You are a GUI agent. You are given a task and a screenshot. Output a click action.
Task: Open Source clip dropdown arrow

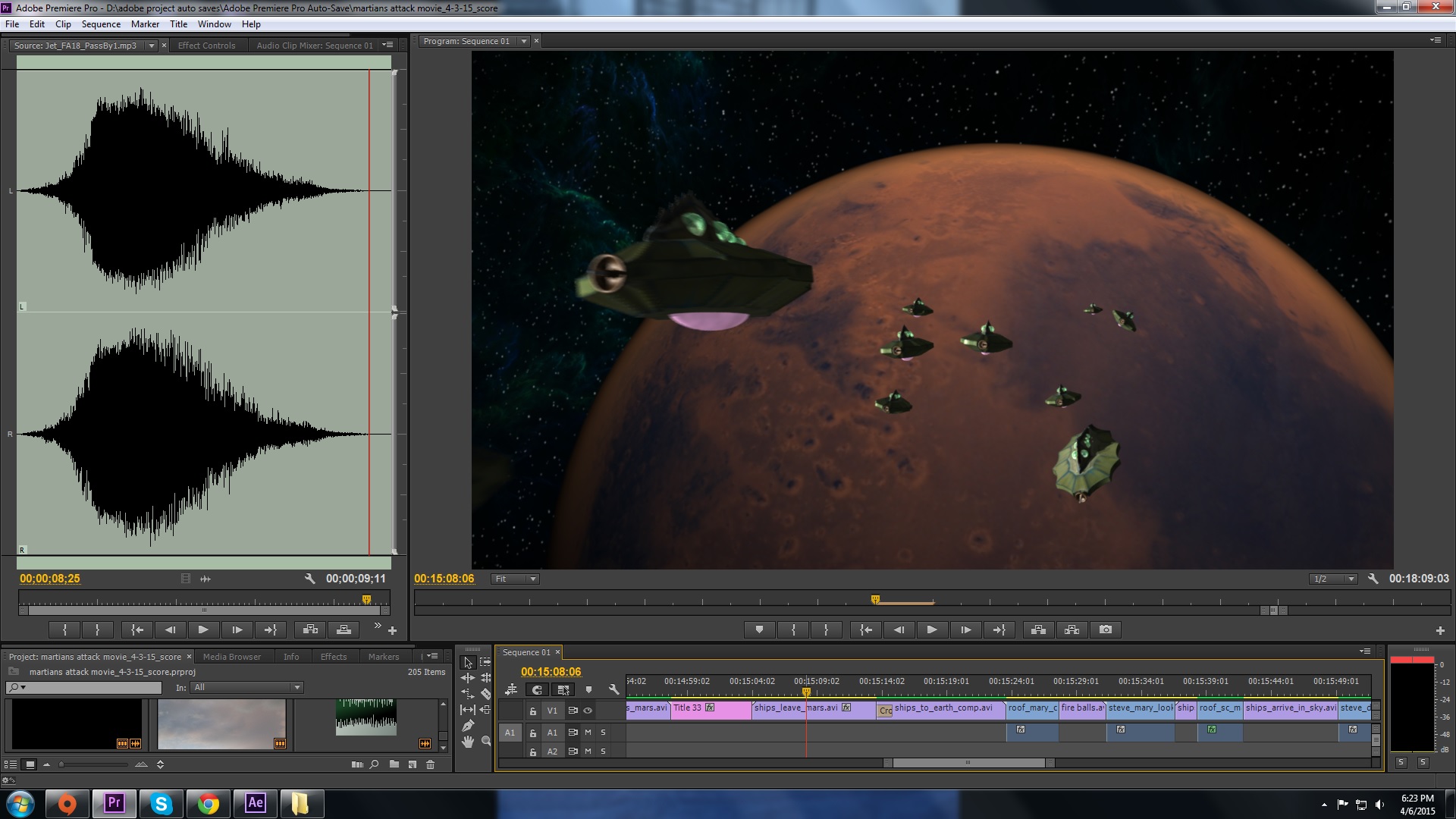(151, 45)
